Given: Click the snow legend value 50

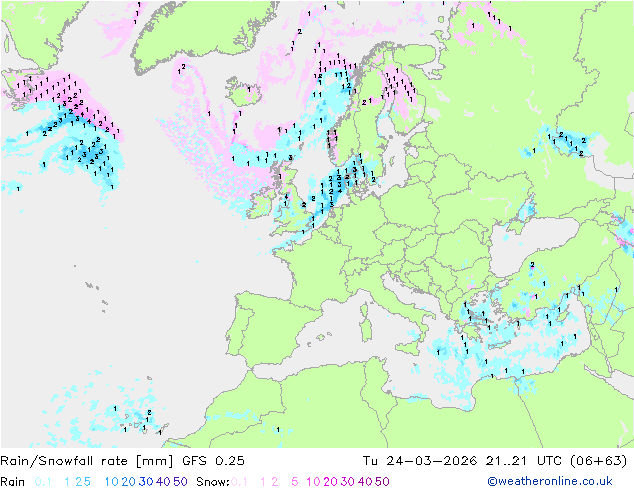Looking at the screenshot, I should (382, 482).
